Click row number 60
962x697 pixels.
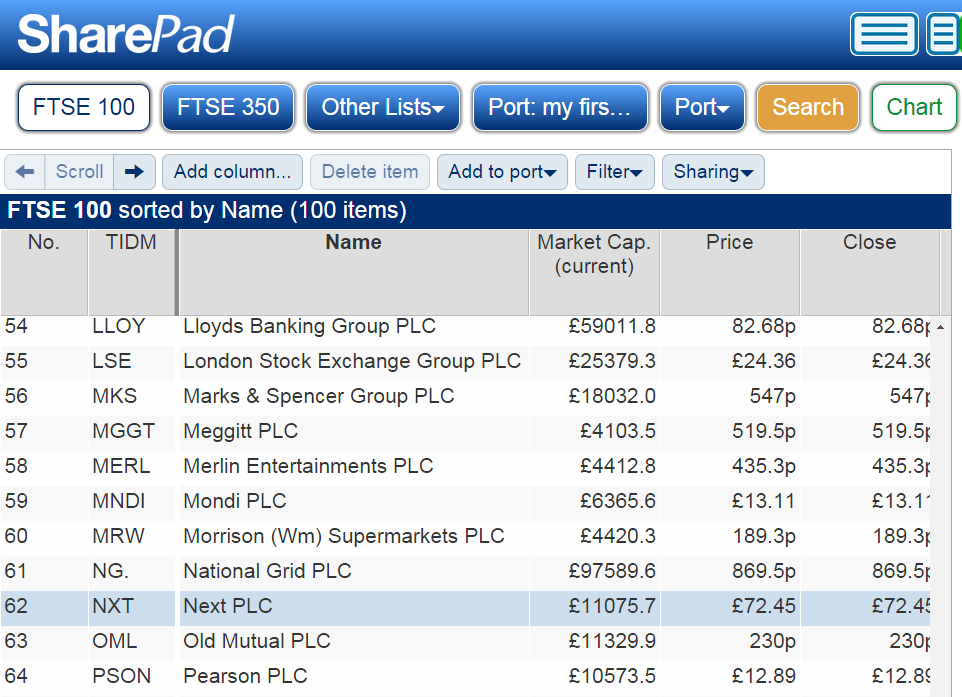(17, 536)
